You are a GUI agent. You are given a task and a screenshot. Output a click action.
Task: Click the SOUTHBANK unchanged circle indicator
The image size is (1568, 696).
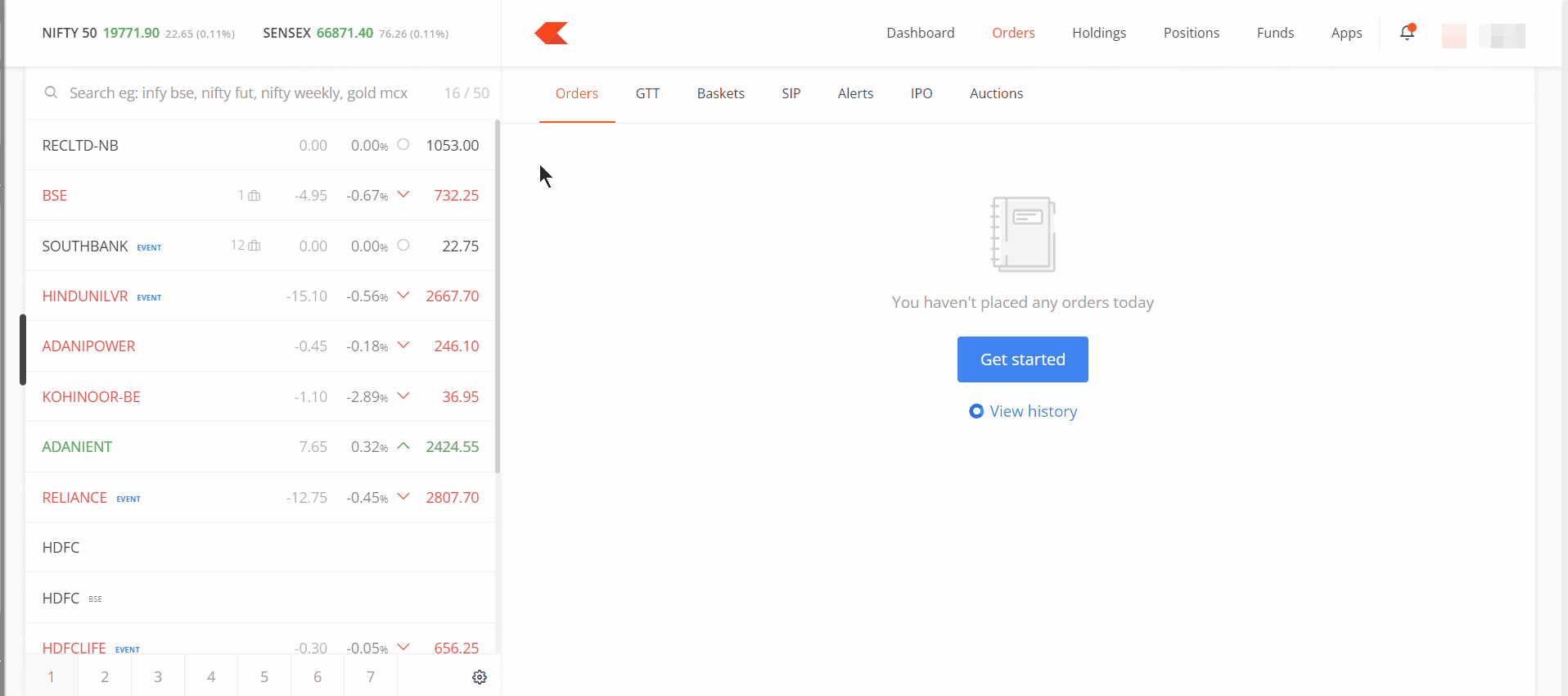coord(403,246)
